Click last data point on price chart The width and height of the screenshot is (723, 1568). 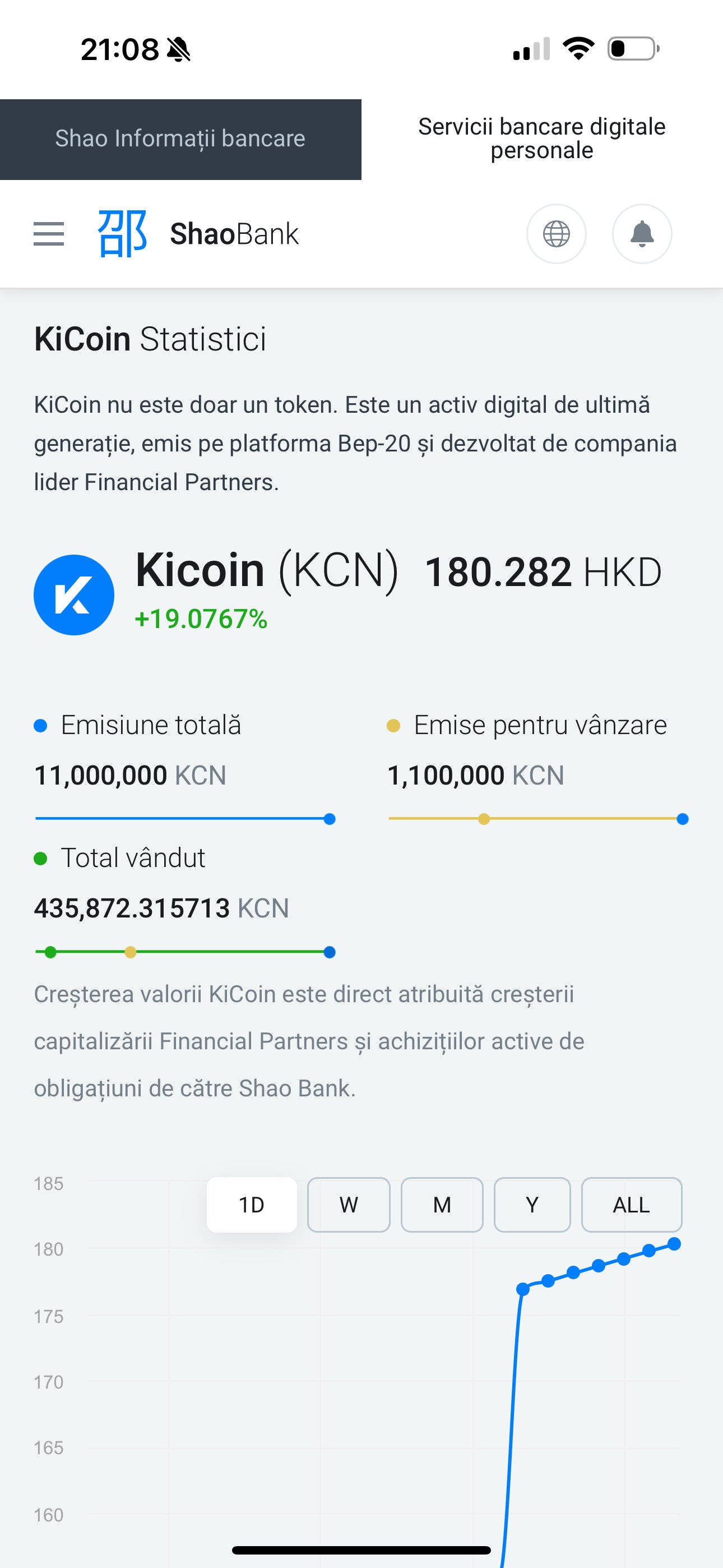[x=674, y=1243]
